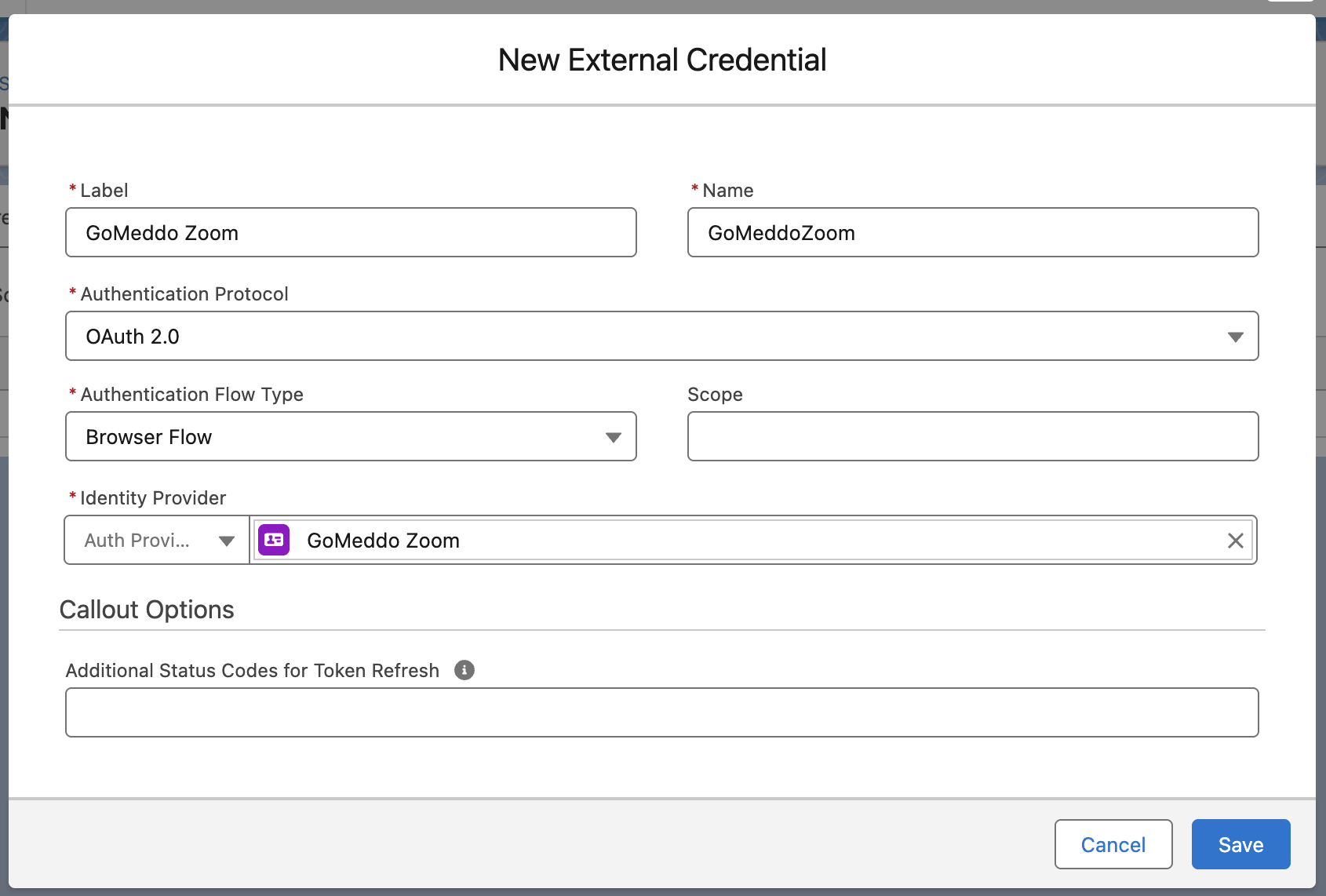1326x896 pixels.
Task: Click the purple identity provider icon
Action: [274, 540]
